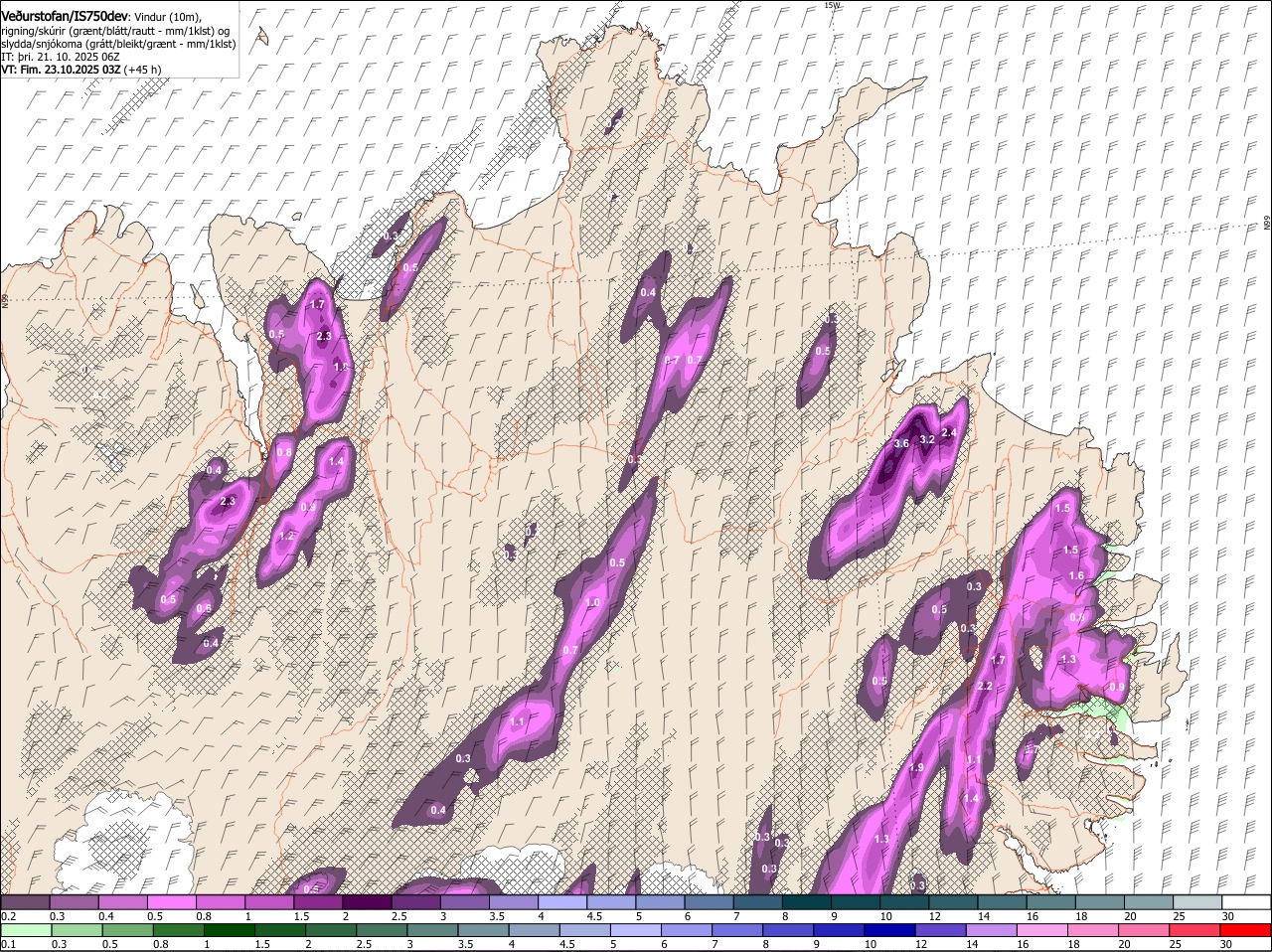The image size is (1272, 952).
Task: Click the 1.9 precipitation value on the map
Action: click(x=916, y=767)
